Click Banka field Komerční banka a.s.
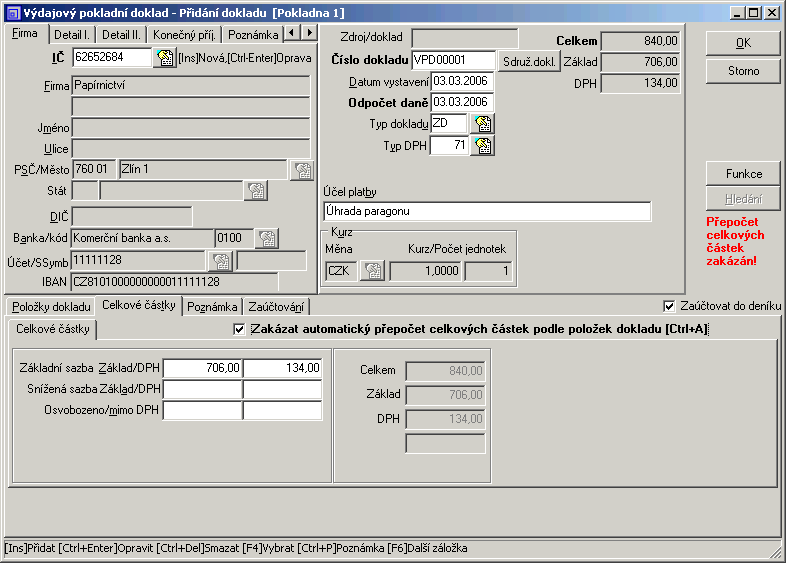 [x=142, y=238]
